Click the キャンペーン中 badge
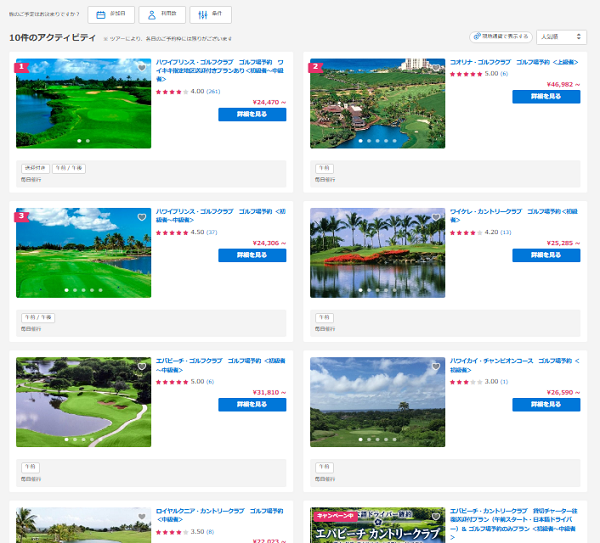Image resolution: width=600 pixels, height=543 pixels. (335, 516)
